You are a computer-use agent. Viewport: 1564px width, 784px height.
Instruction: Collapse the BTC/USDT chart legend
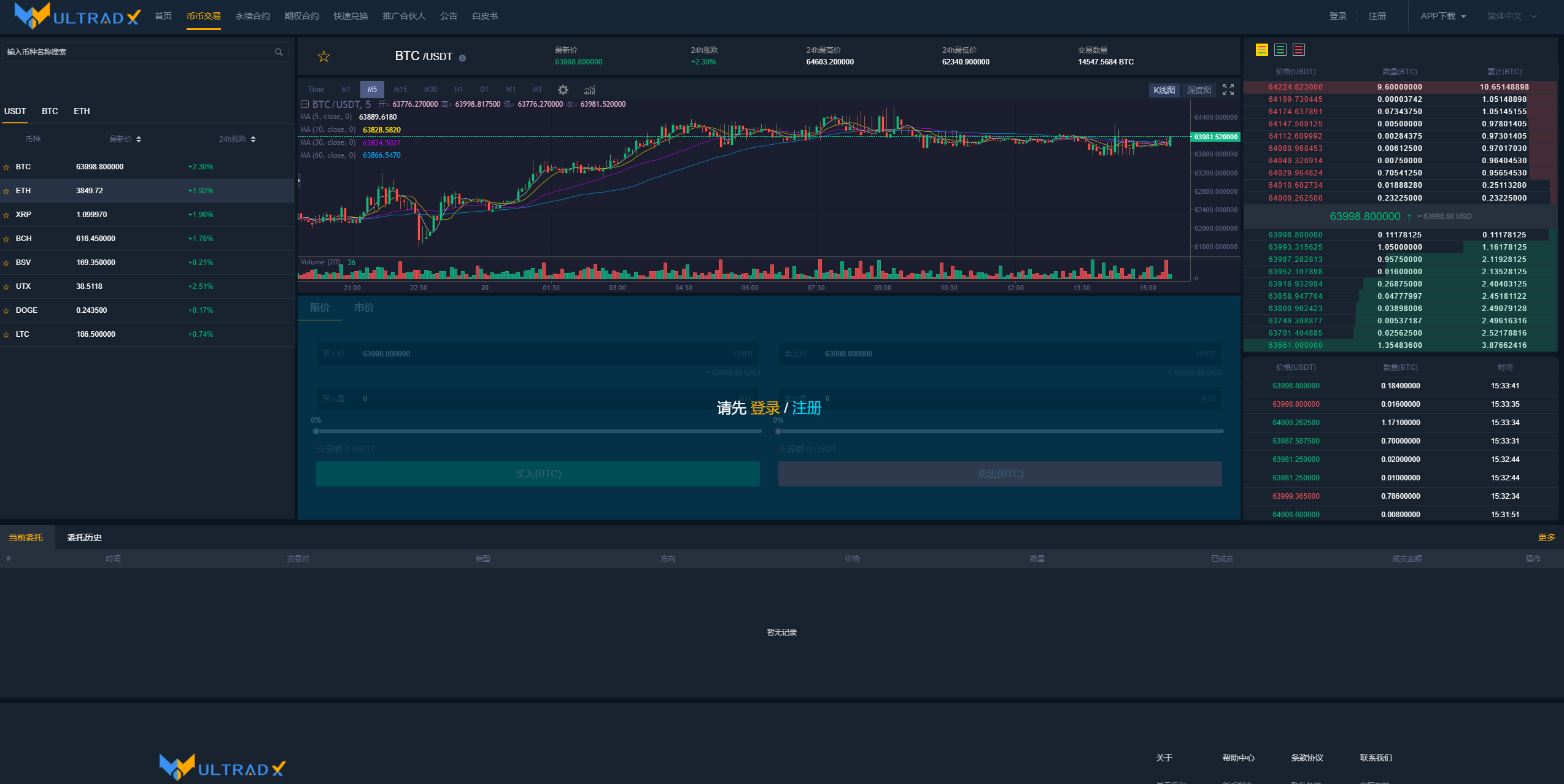click(x=304, y=104)
